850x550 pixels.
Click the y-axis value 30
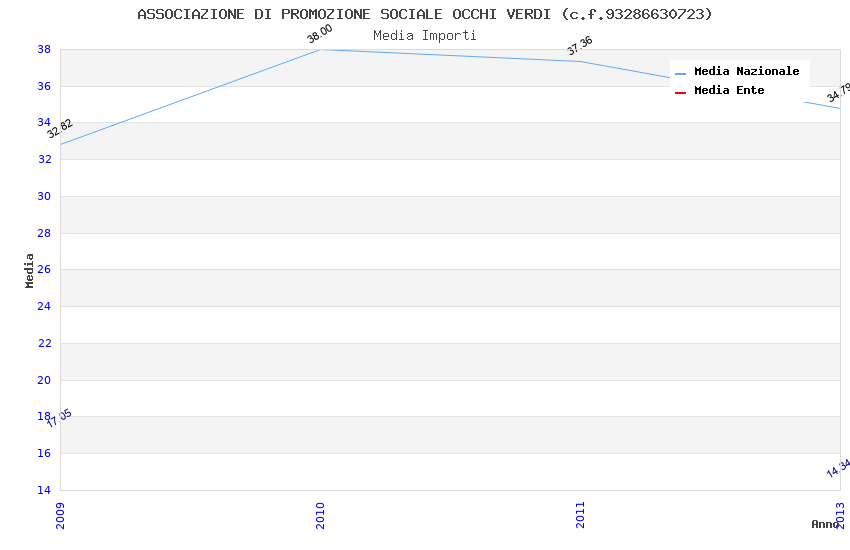[x=44, y=196]
